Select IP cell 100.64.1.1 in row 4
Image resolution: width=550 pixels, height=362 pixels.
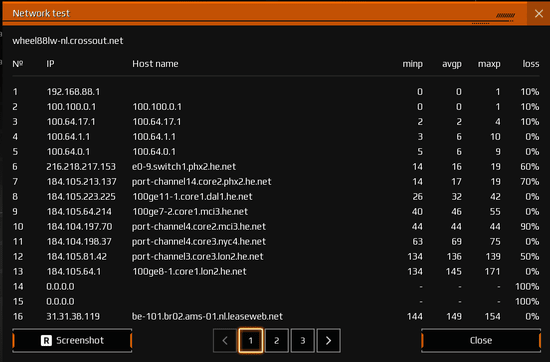click(68, 137)
